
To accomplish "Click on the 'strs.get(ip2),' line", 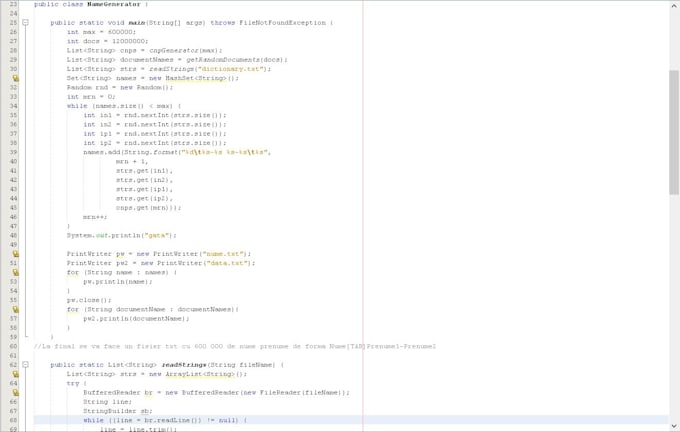I will (144, 199).
